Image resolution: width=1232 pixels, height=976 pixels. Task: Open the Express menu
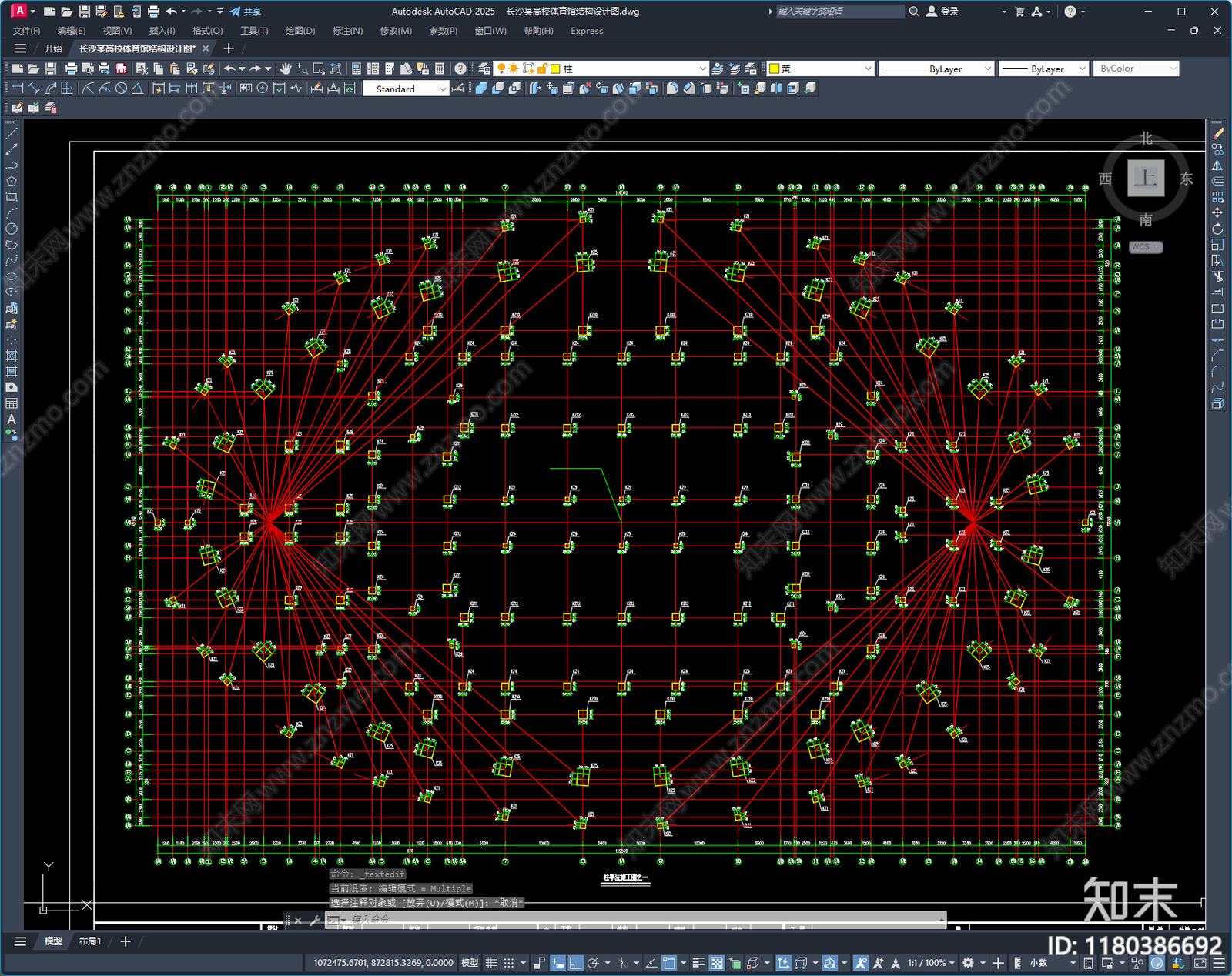click(x=587, y=31)
